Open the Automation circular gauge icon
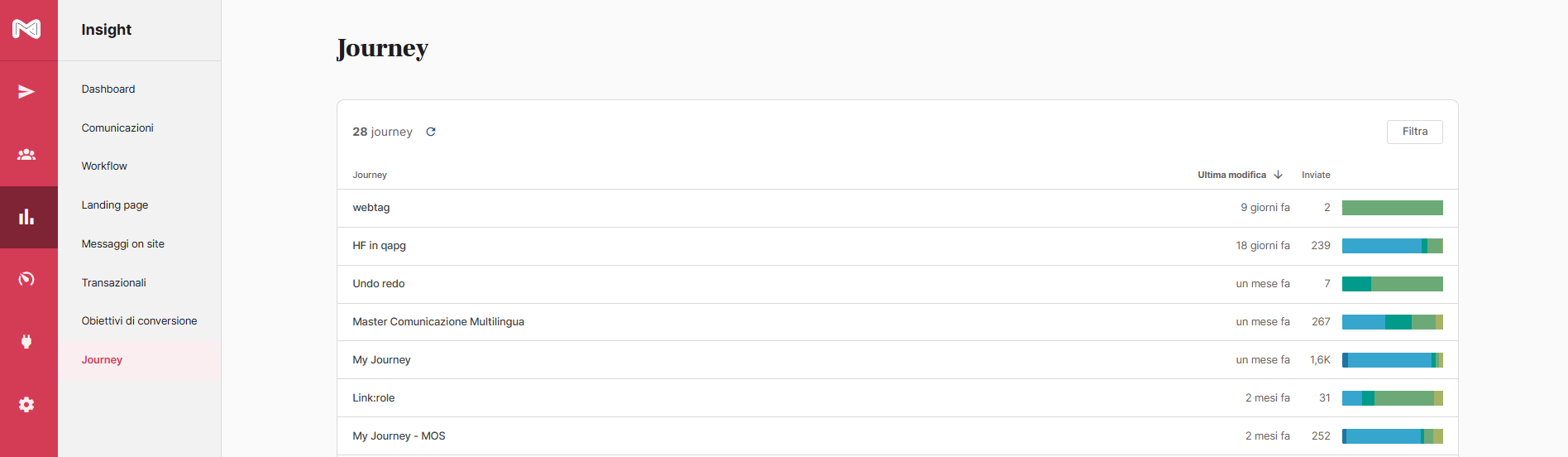 pos(26,279)
